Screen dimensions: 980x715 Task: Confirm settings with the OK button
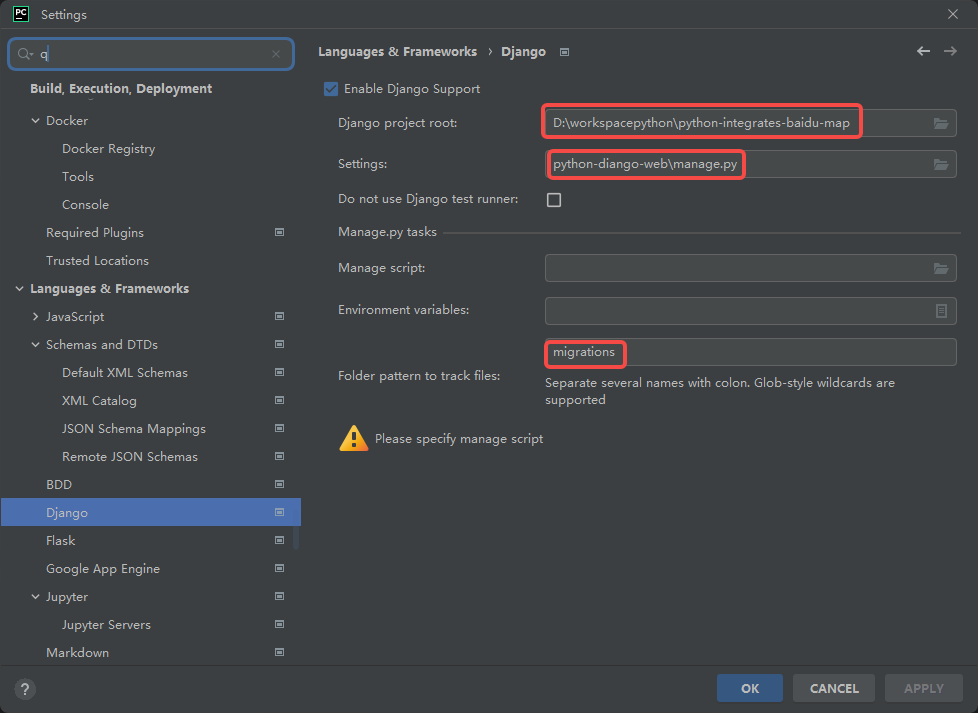click(x=749, y=689)
